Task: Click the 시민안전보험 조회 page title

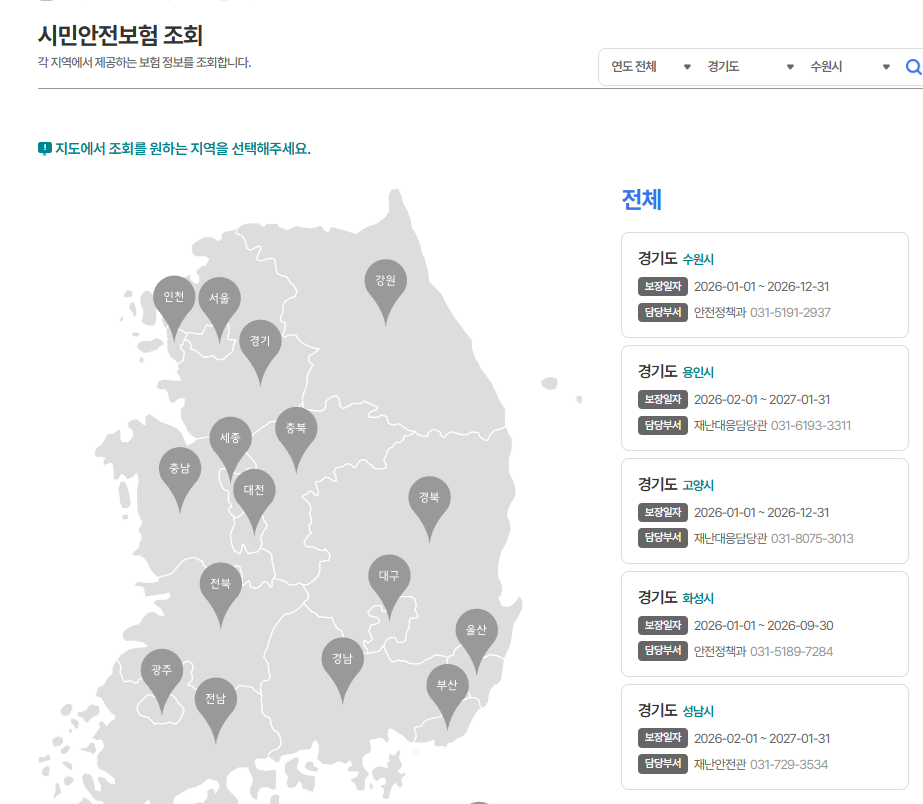Action: (x=121, y=35)
